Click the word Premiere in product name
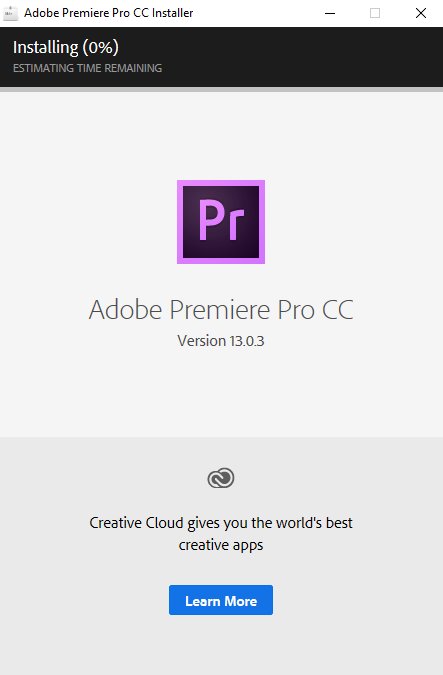The image size is (443, 675). 220,310
